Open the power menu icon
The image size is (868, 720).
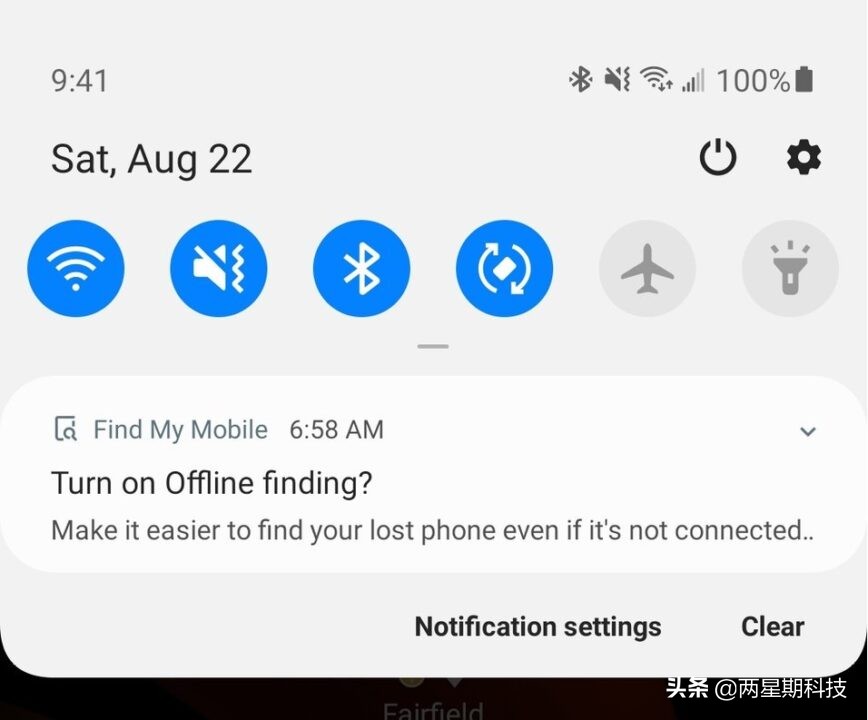click(x=717, y=157)
